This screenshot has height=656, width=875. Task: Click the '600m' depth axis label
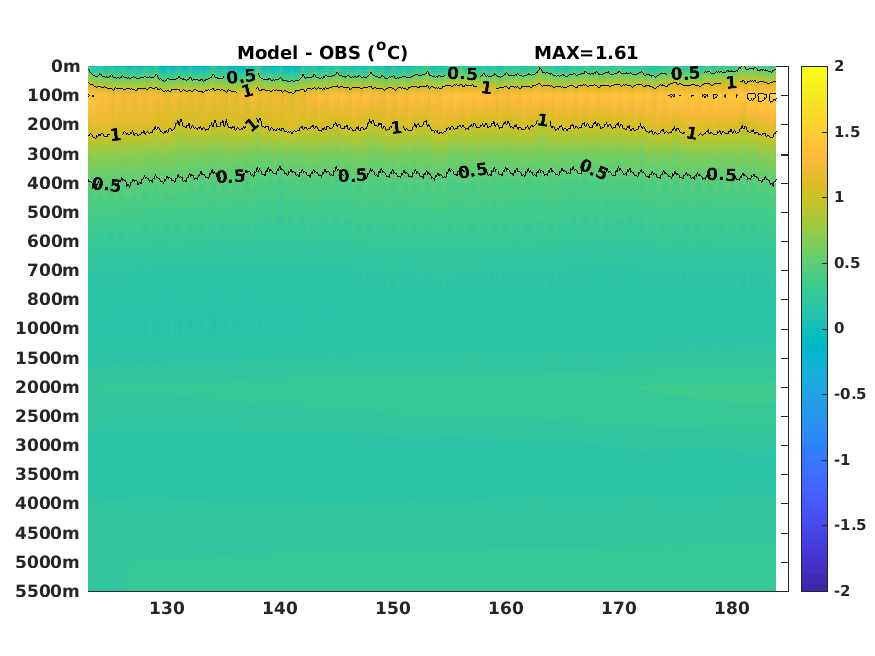pos(54,241)
